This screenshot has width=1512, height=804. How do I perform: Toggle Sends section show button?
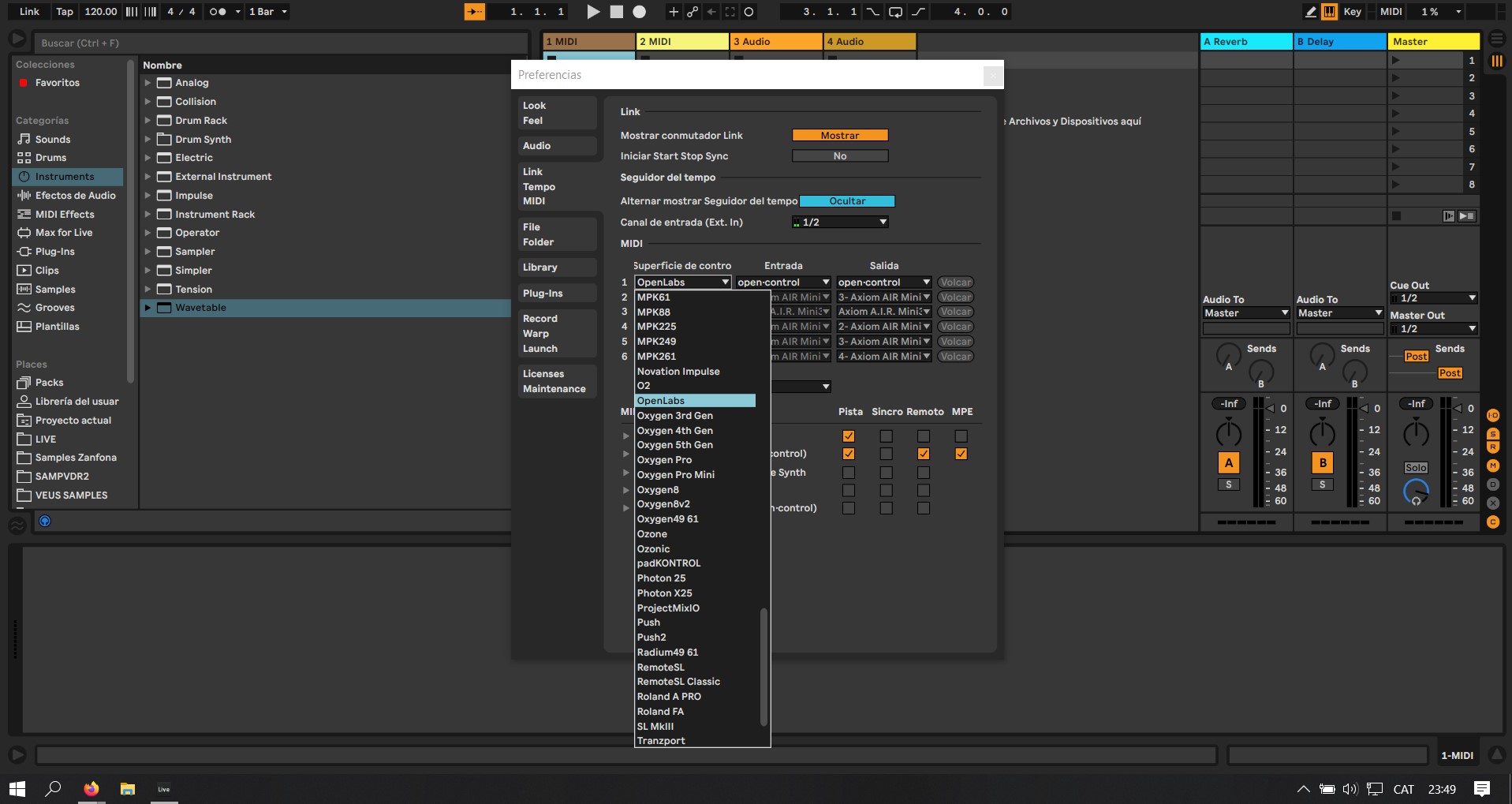tap(1493, 434)
